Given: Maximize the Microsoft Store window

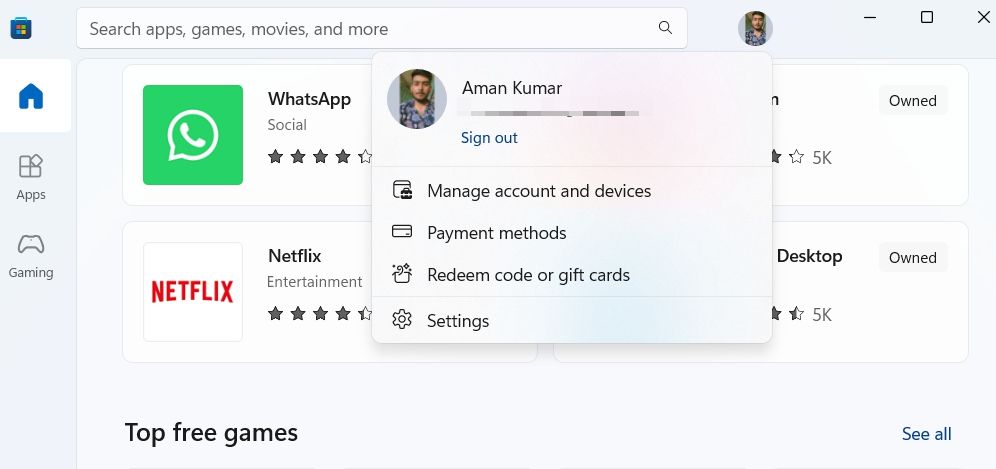Looking at the screenshot, I should [927, 18].
